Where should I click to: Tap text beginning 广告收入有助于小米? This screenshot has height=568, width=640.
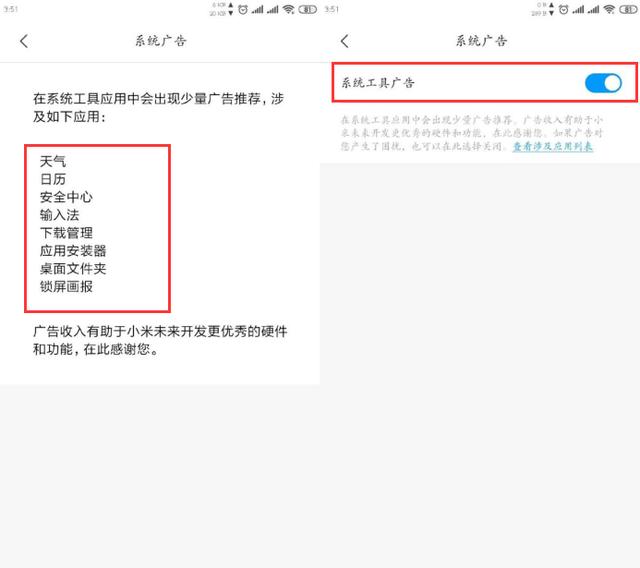pyautogui.click(x=160, y=340)
